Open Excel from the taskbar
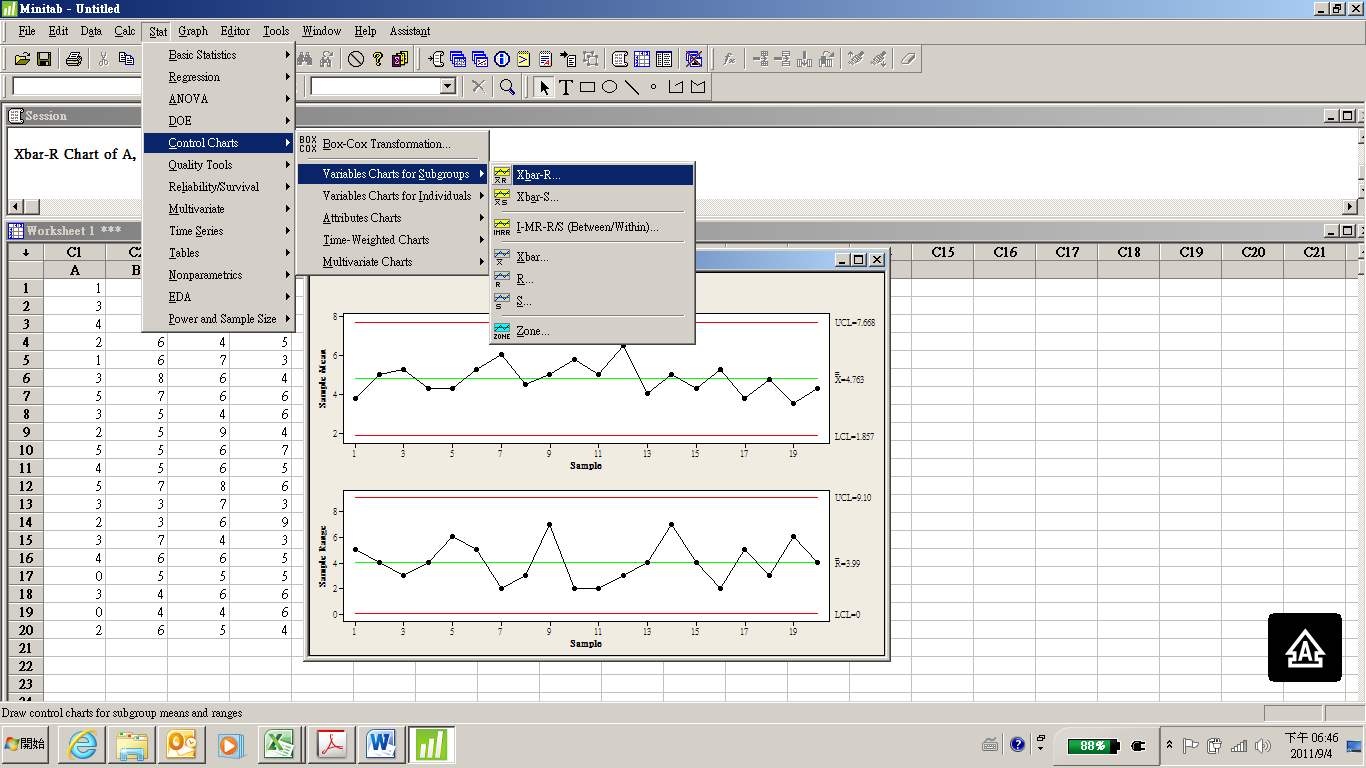The height and width of the screenshot is (768, 1366). pyautogui.click(x=282, y=745)
